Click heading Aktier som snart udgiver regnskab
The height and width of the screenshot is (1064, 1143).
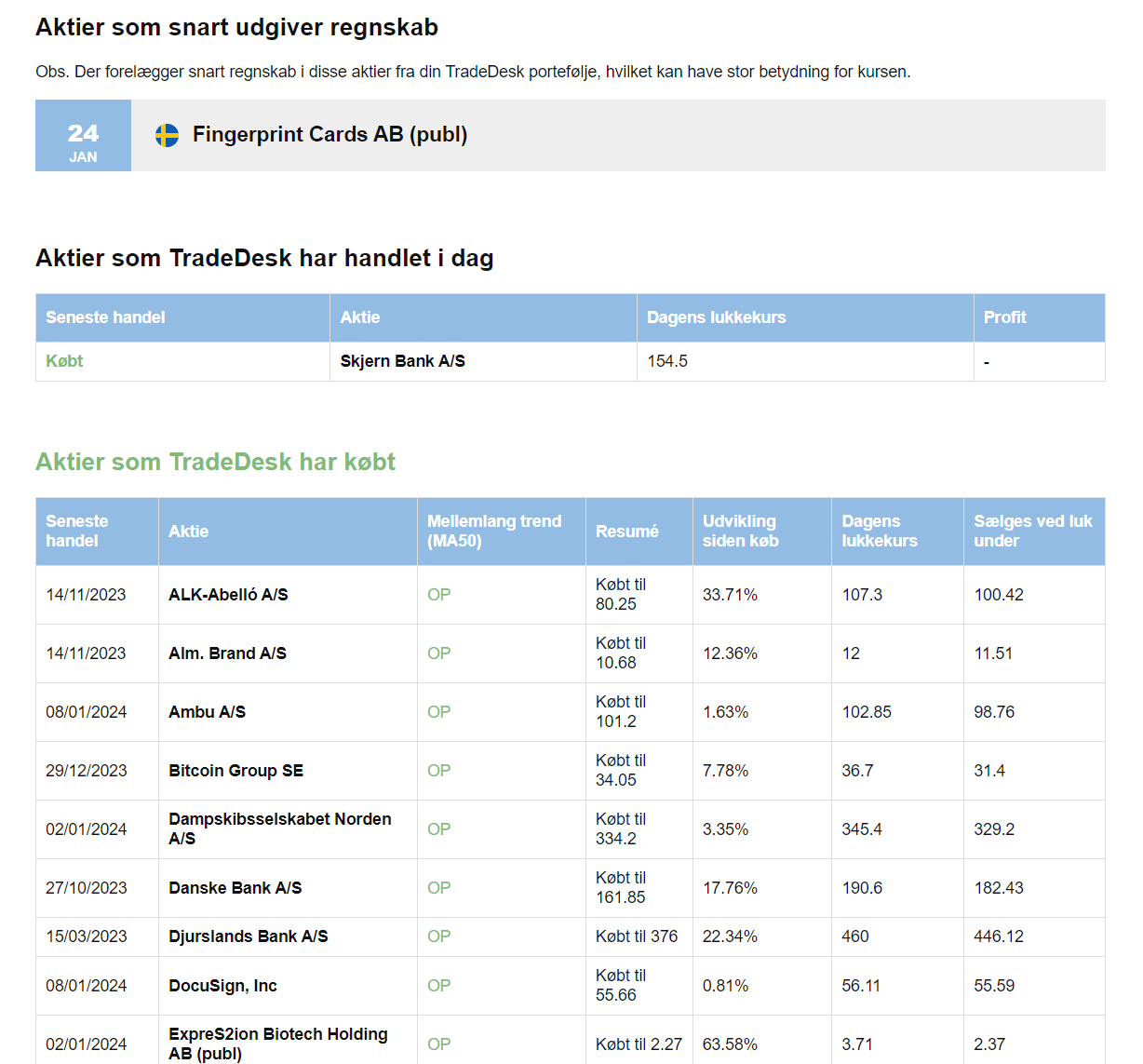[236, 28]
